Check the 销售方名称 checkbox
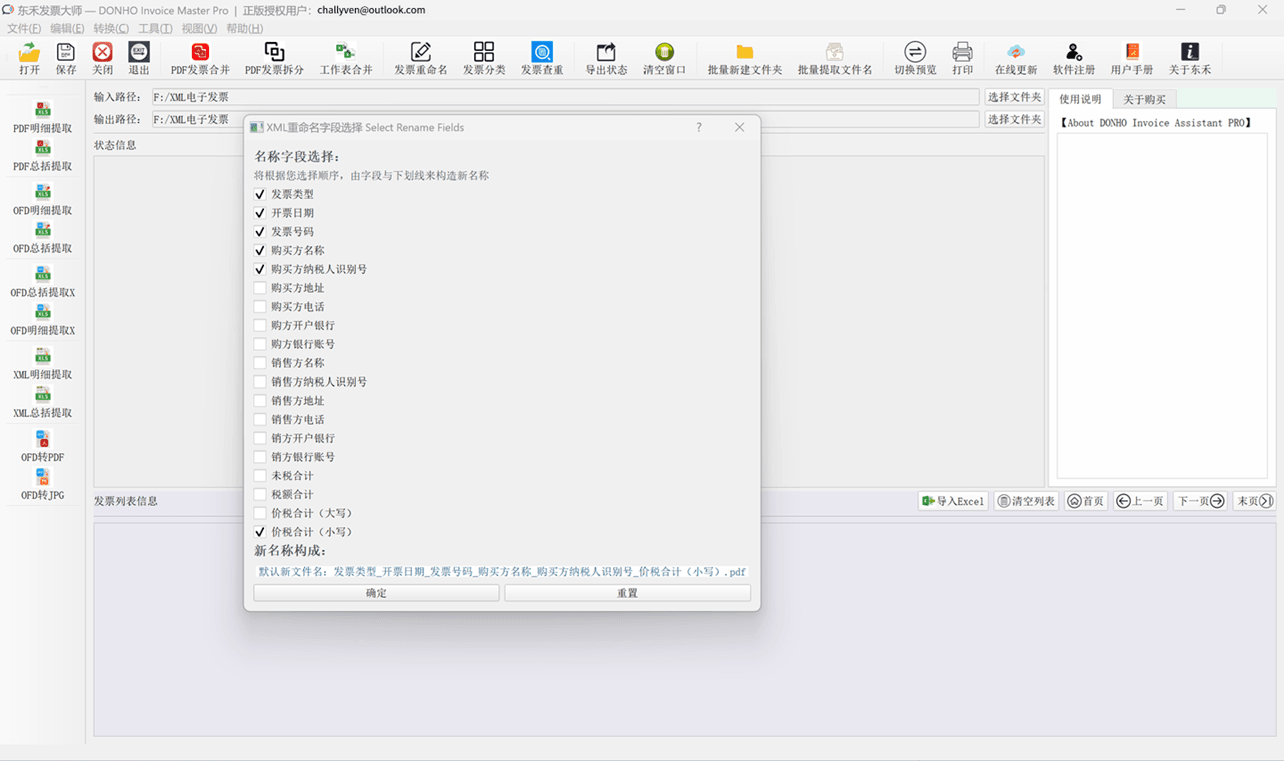The width and height of the screenshot is (1284, 761). 260,363
